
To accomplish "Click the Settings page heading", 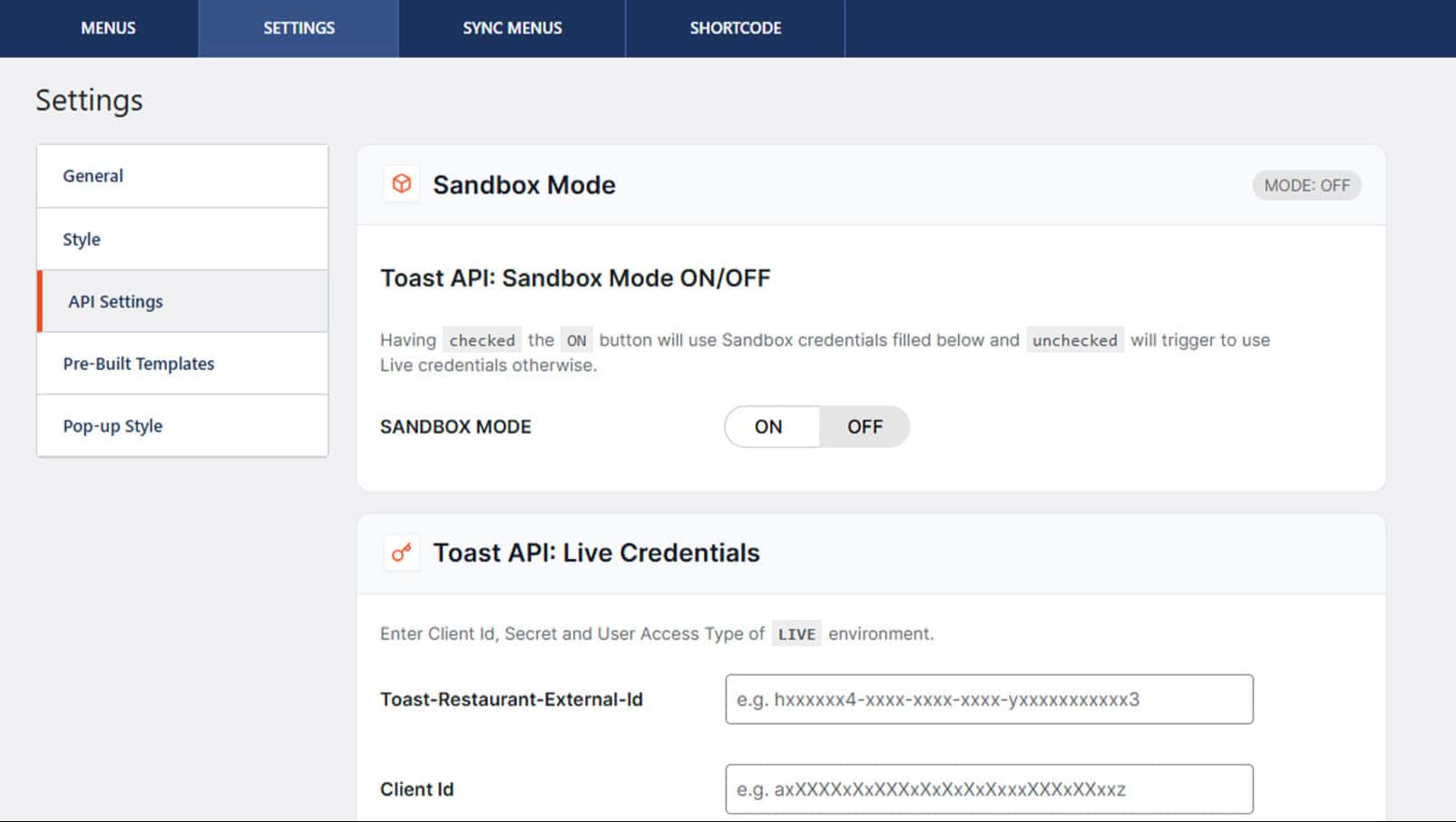I will point(89,100).
